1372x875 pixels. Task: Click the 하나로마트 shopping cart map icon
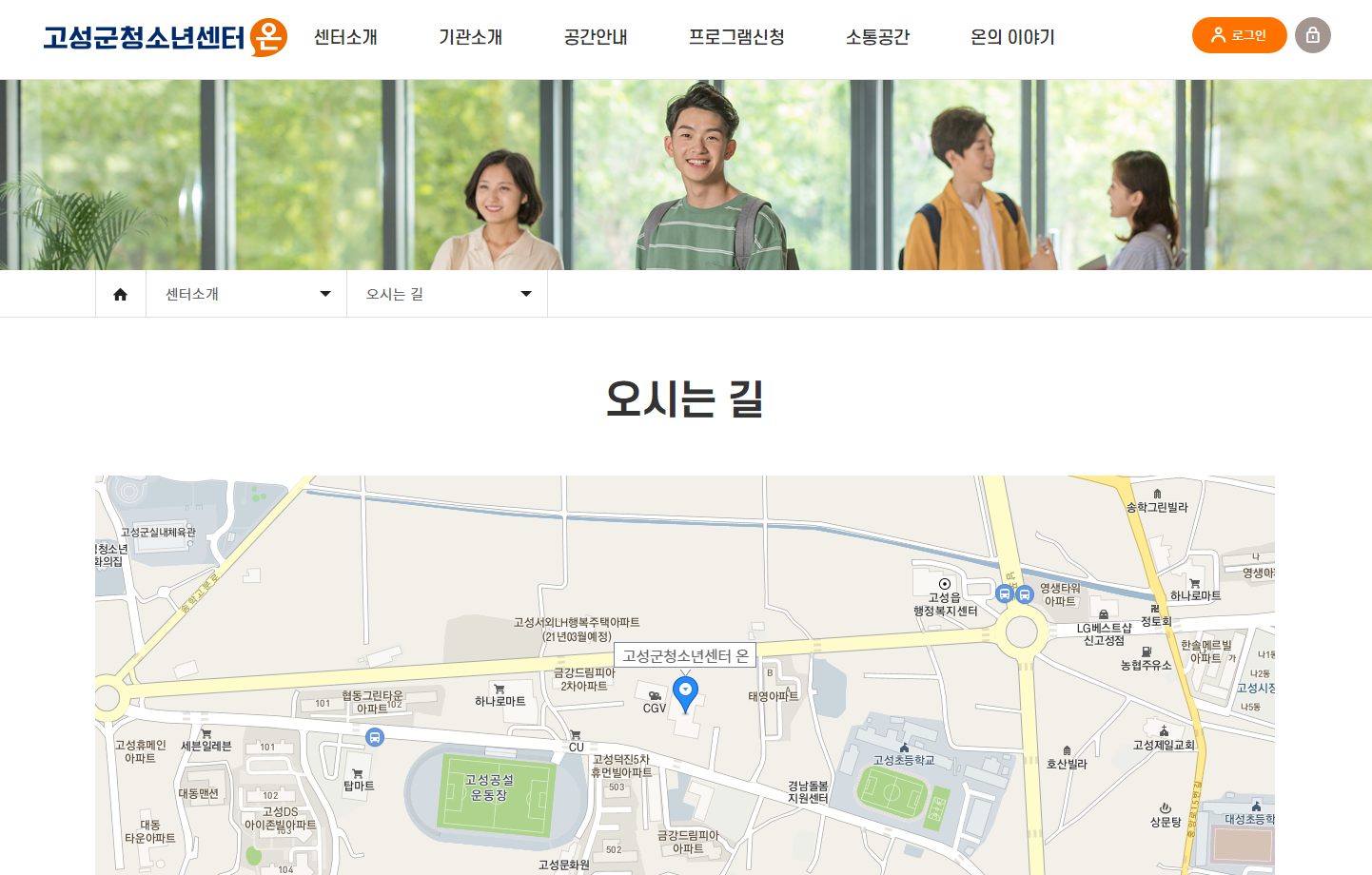(499, 689)
